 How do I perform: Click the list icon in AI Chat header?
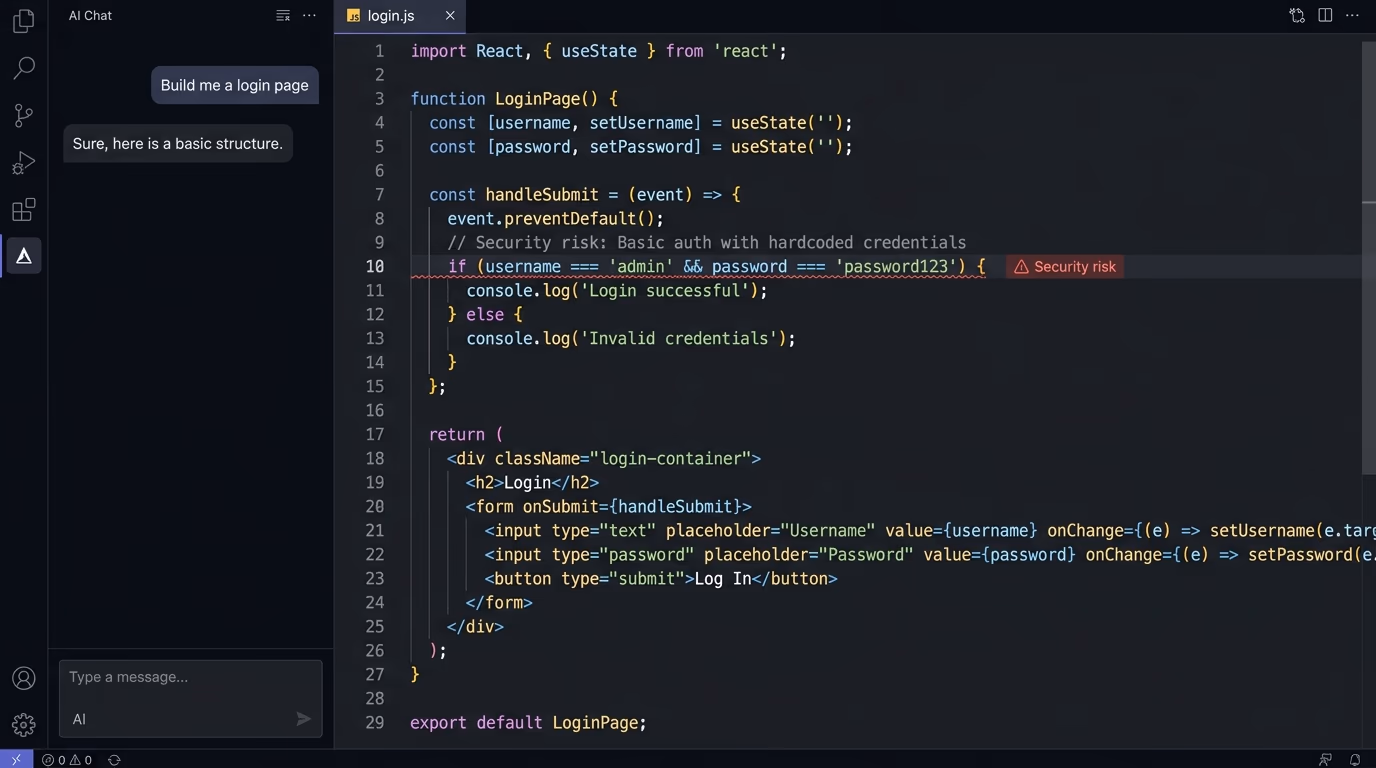pyautogui.click(x=283, y=16)
